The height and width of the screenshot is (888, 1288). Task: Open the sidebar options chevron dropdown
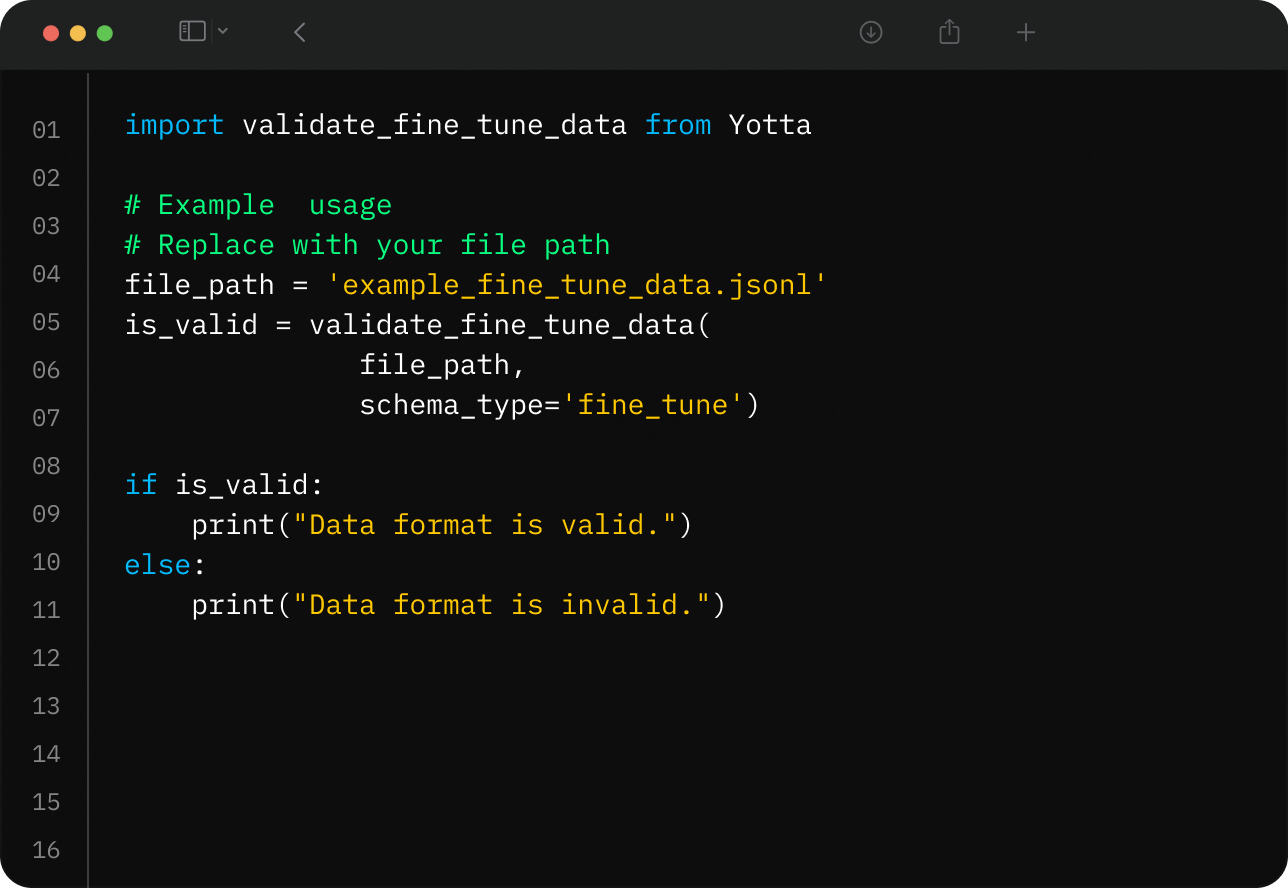pos(223,31)
